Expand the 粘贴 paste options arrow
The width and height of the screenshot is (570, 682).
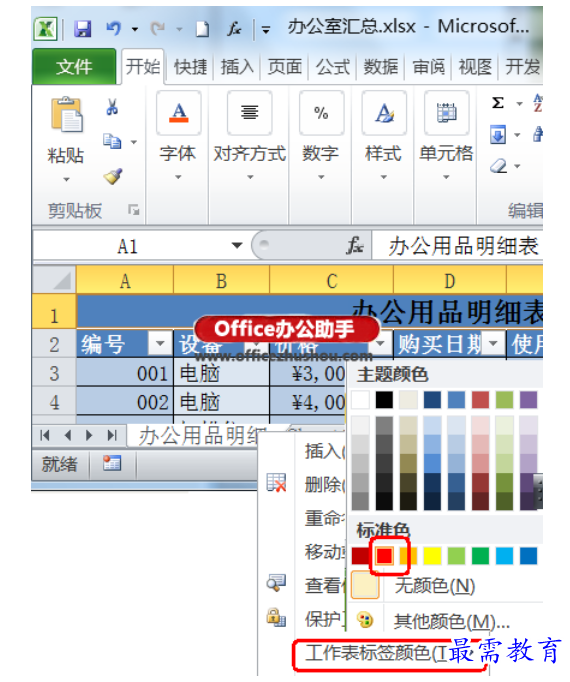coord(66,179)
